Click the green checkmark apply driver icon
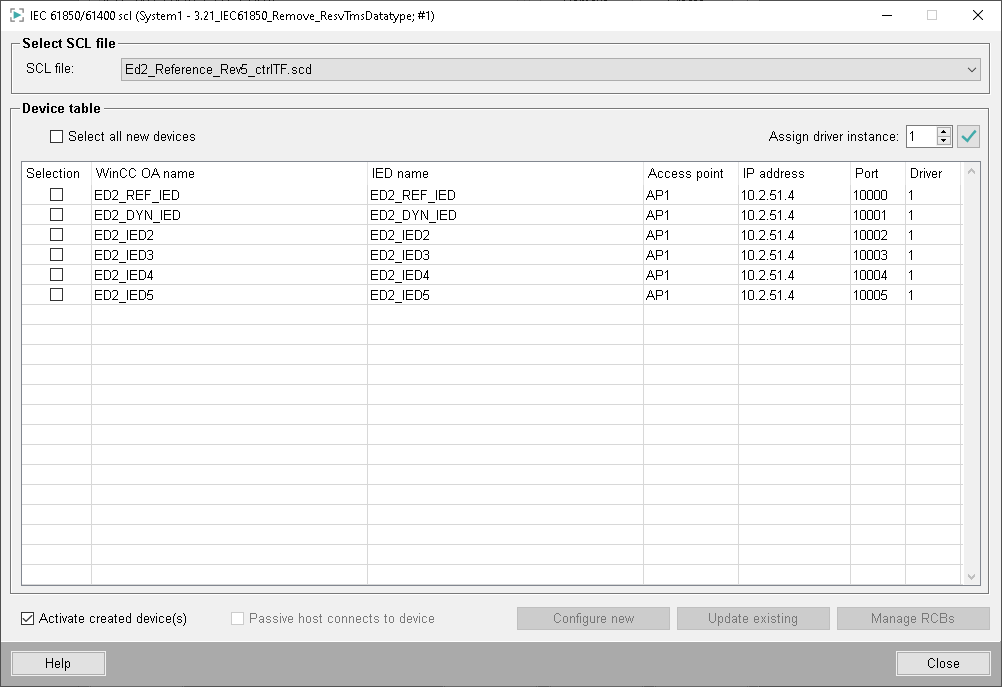1002x687 pixels. click(968, 136)
